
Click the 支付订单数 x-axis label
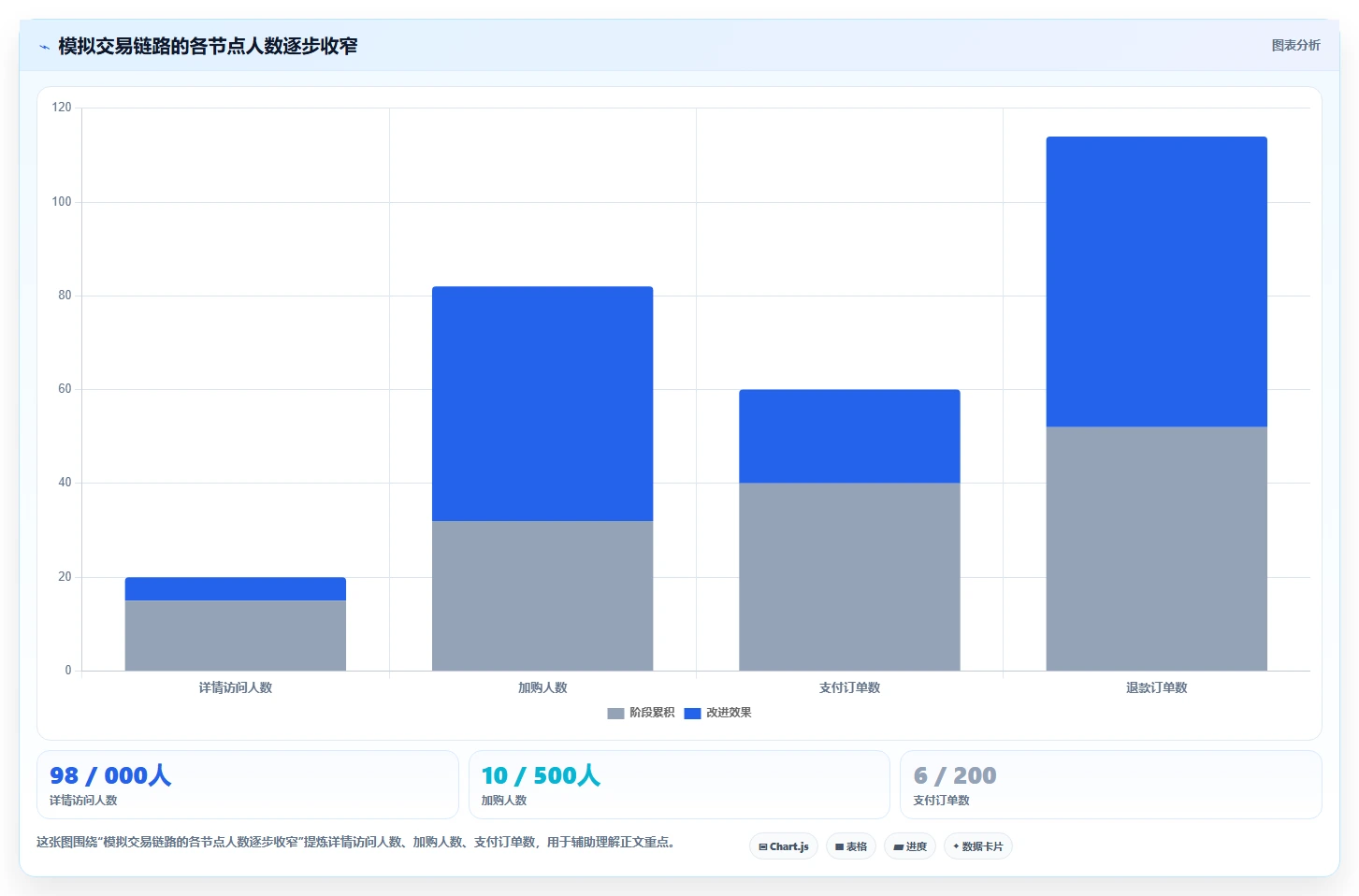point(849,687)
